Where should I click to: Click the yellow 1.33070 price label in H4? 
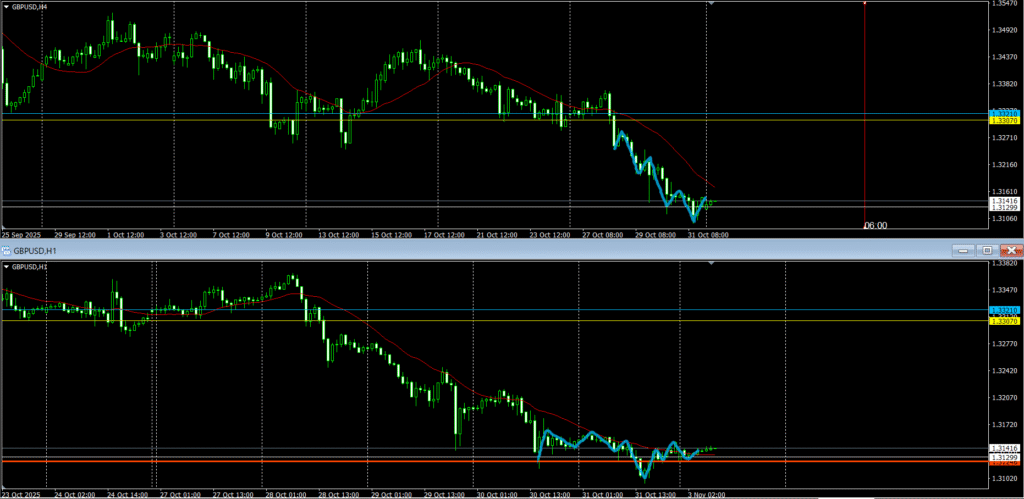coord(1004,120)
